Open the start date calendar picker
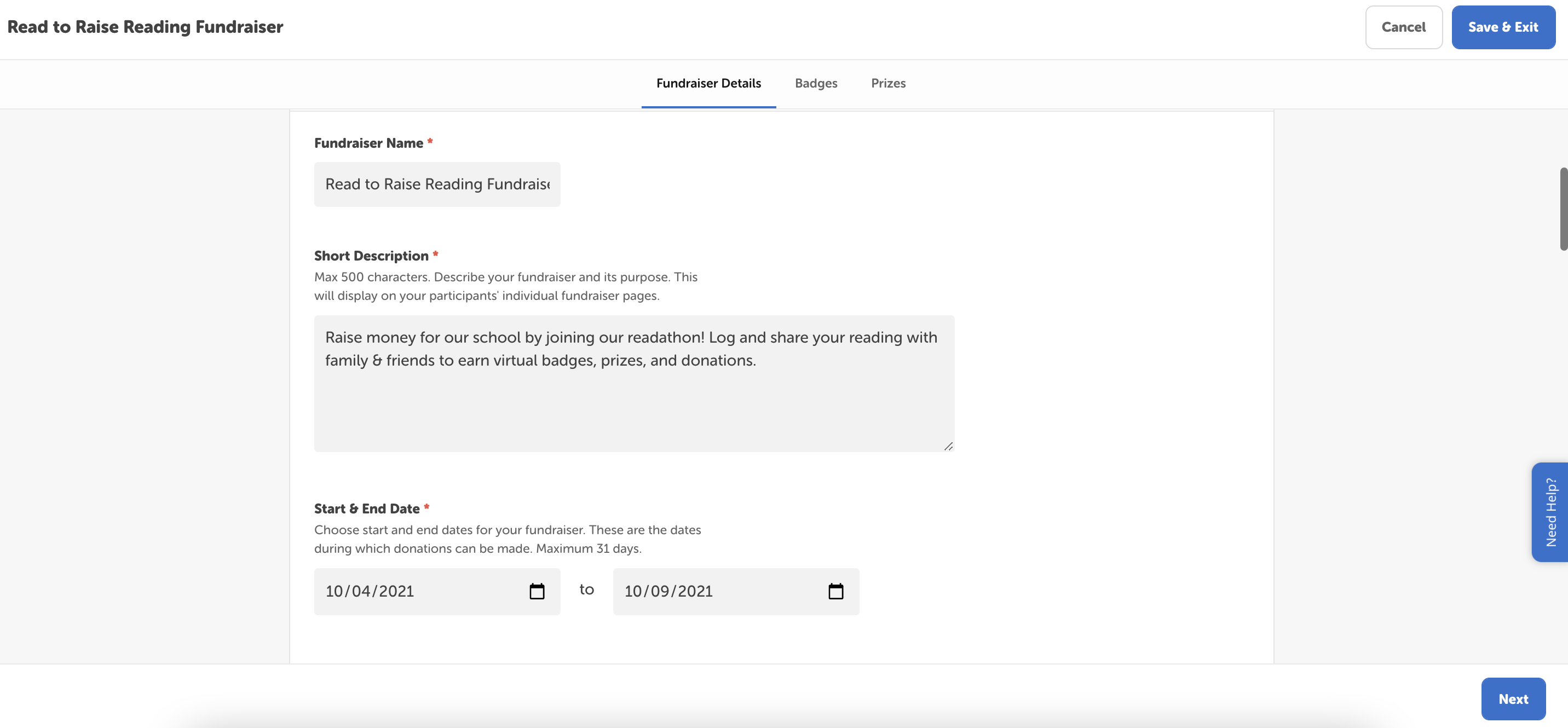This screenshot has width=1568, height=728. [x=536, y=591]
